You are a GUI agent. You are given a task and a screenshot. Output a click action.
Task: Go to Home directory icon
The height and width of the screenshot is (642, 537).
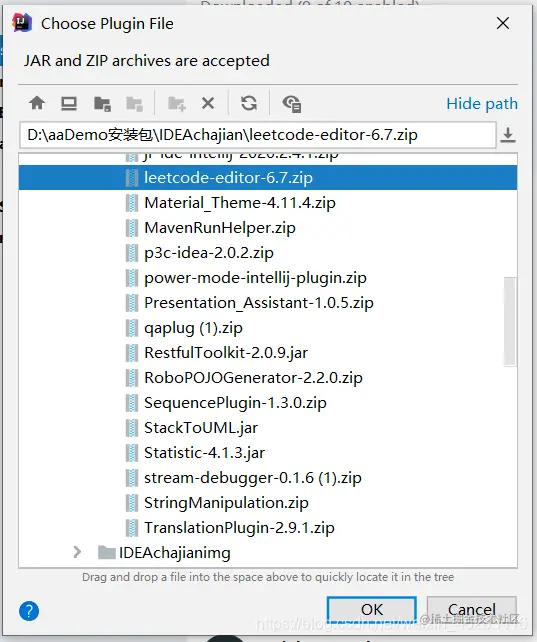(x=37, y=103)
